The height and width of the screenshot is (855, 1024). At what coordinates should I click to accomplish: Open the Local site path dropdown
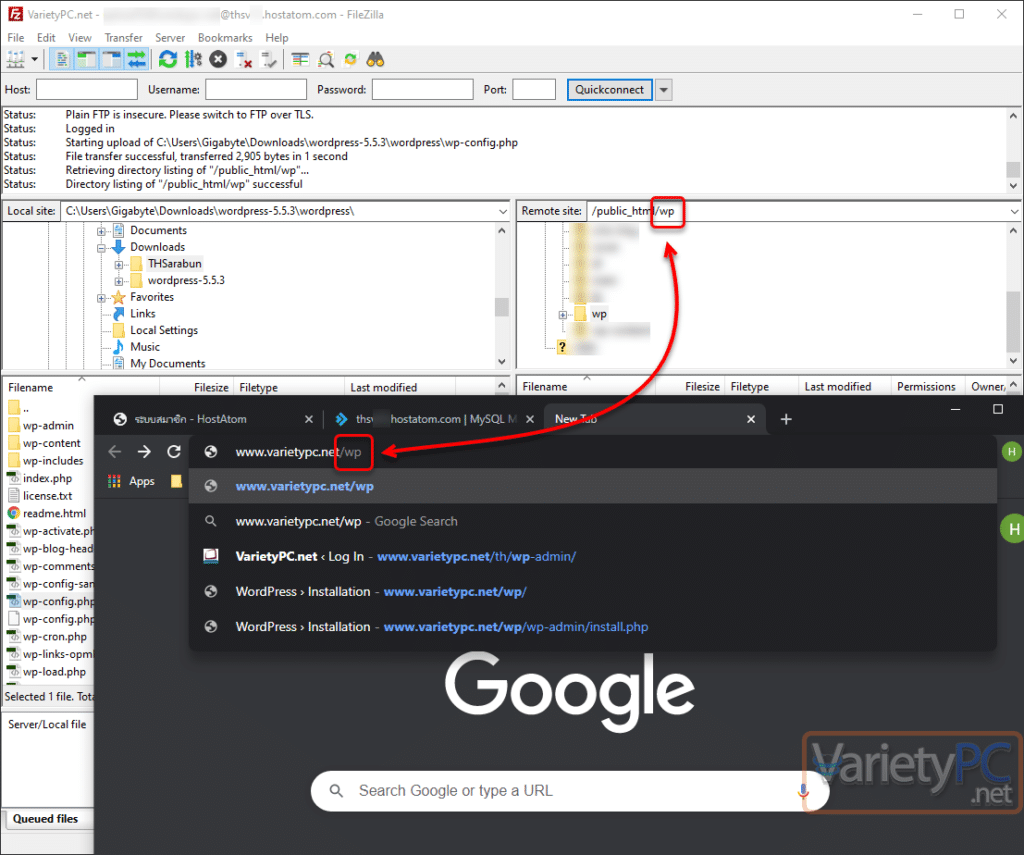coord(503,211)
